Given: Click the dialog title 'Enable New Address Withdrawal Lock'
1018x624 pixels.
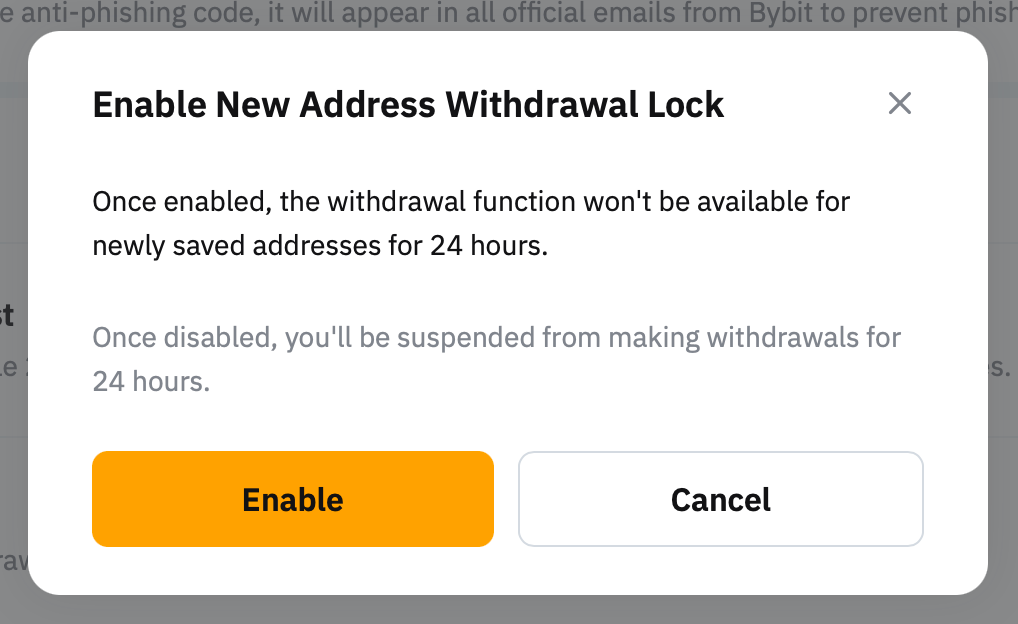Looking at the screenshot, I should coord(408,105).
